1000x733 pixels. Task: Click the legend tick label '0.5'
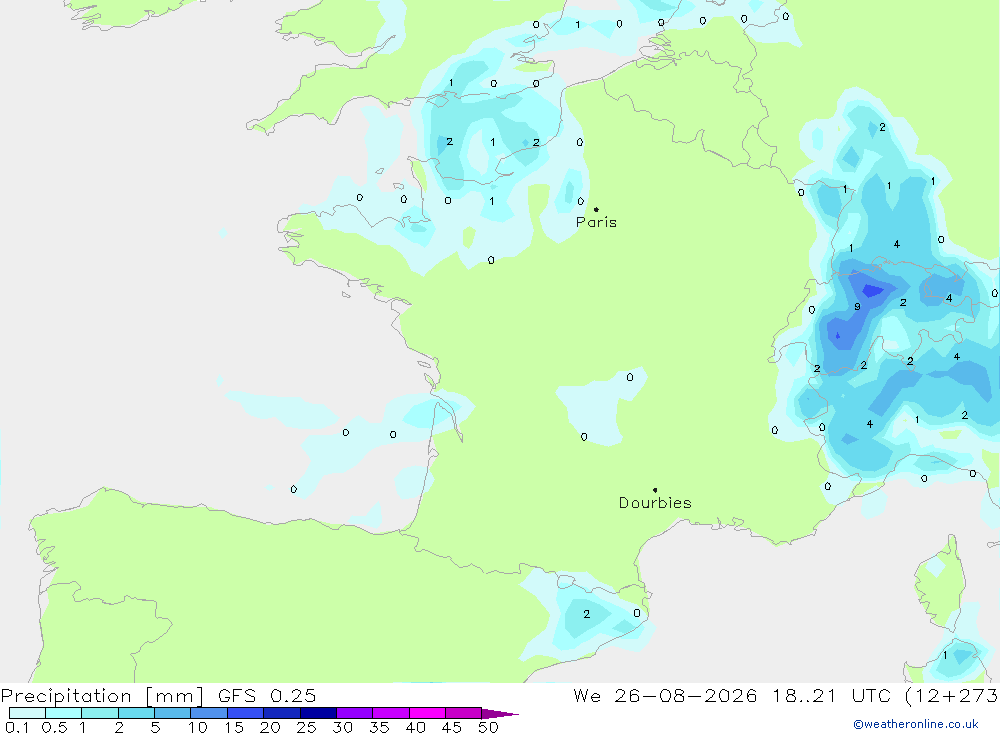(54, 727)
